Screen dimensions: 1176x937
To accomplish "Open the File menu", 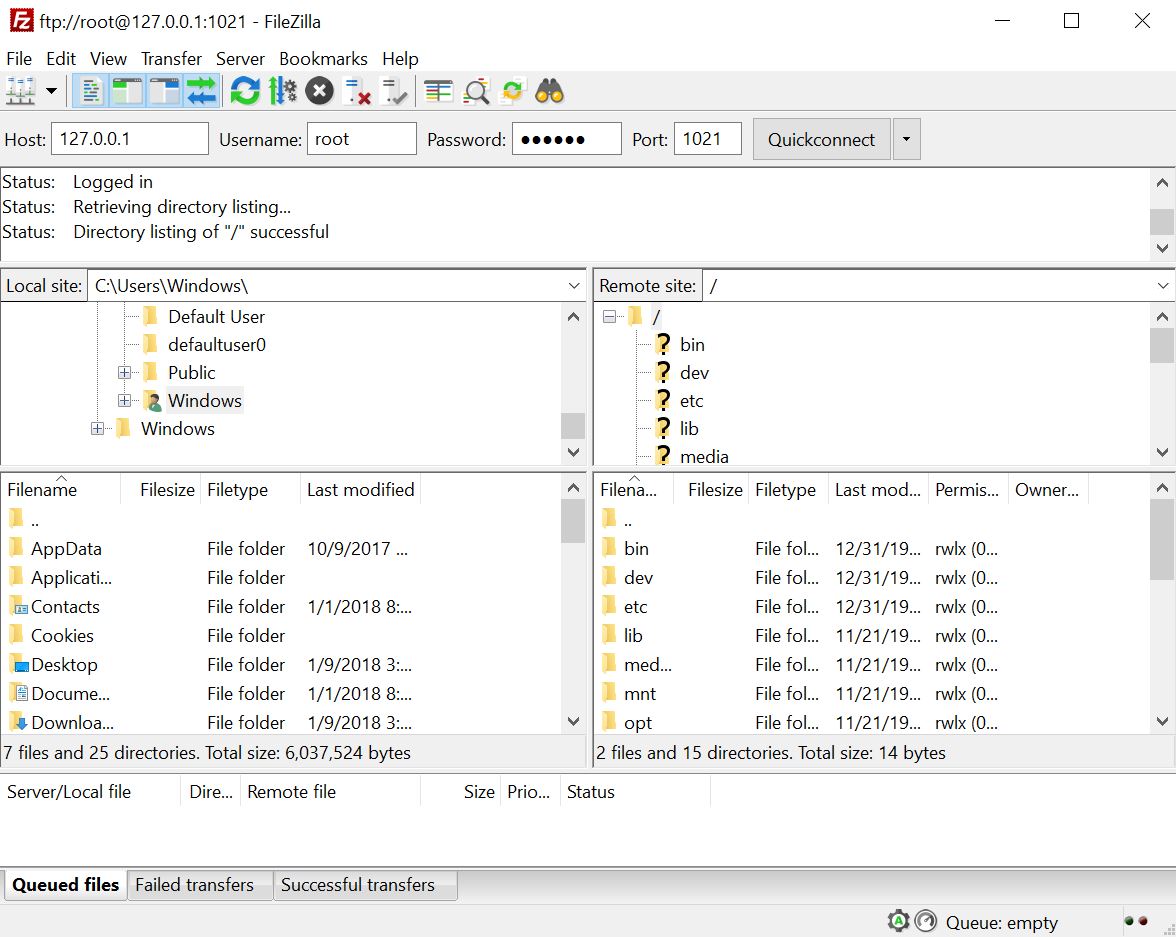I will pyautogui.click(x=19, y=59).
